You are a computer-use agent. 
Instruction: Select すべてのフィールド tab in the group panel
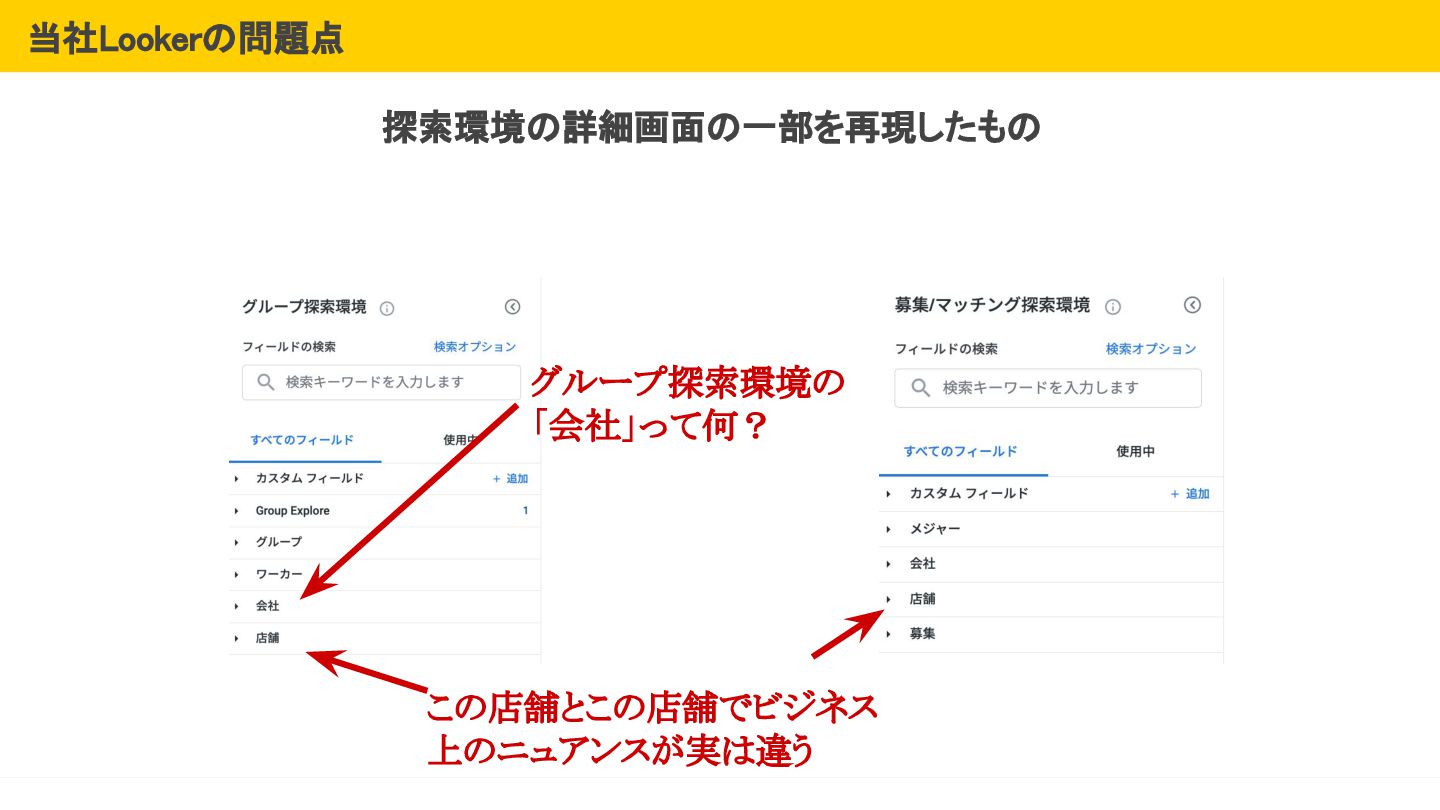pos(302,440)
